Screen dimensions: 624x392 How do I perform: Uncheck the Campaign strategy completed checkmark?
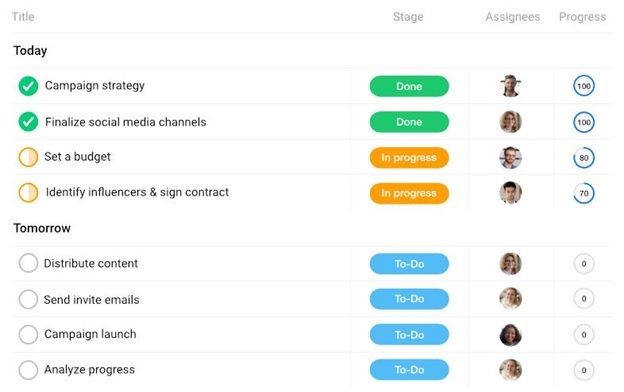[x=28, y=86]
